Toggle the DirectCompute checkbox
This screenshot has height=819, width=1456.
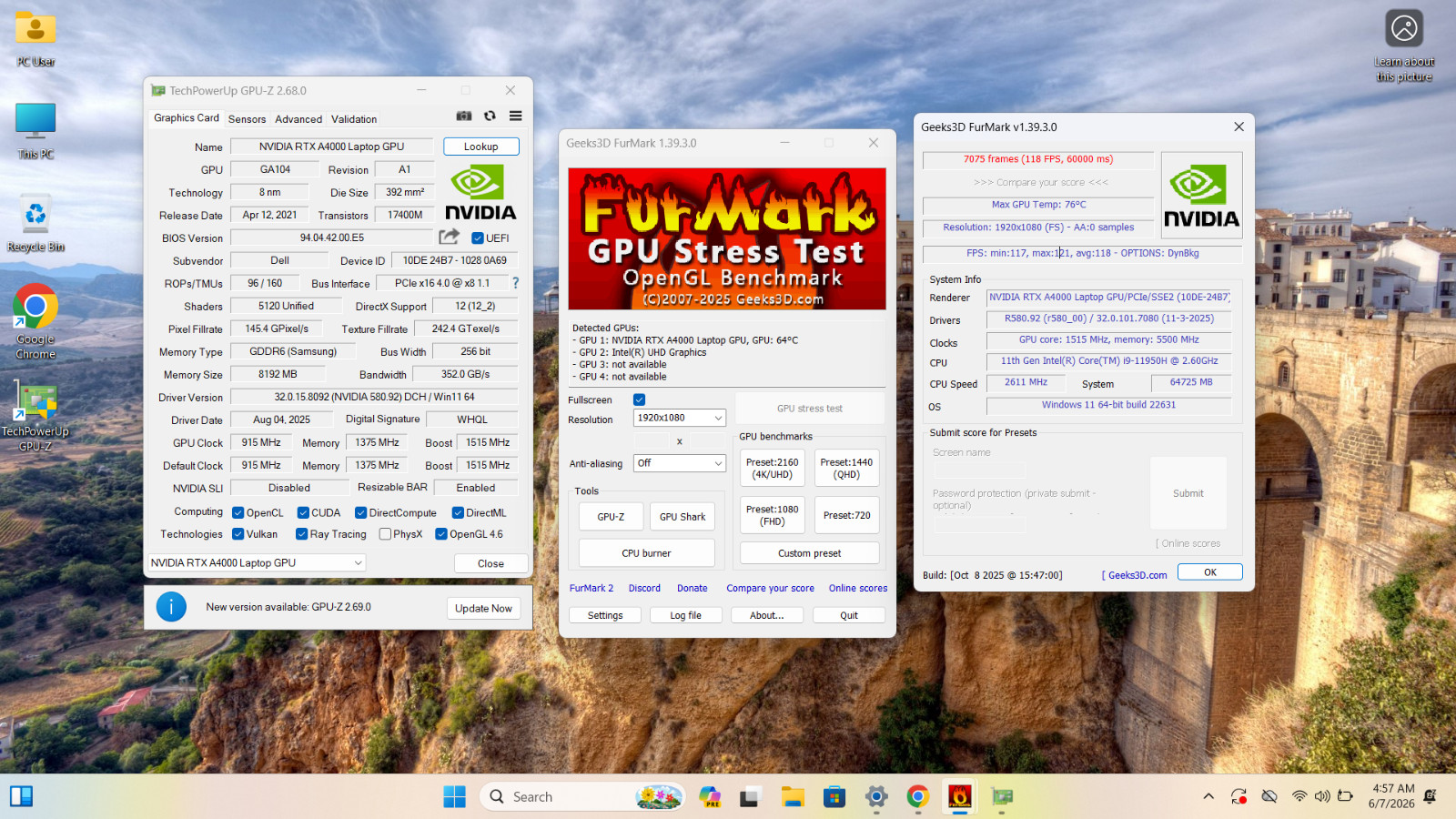click(360, 513)
